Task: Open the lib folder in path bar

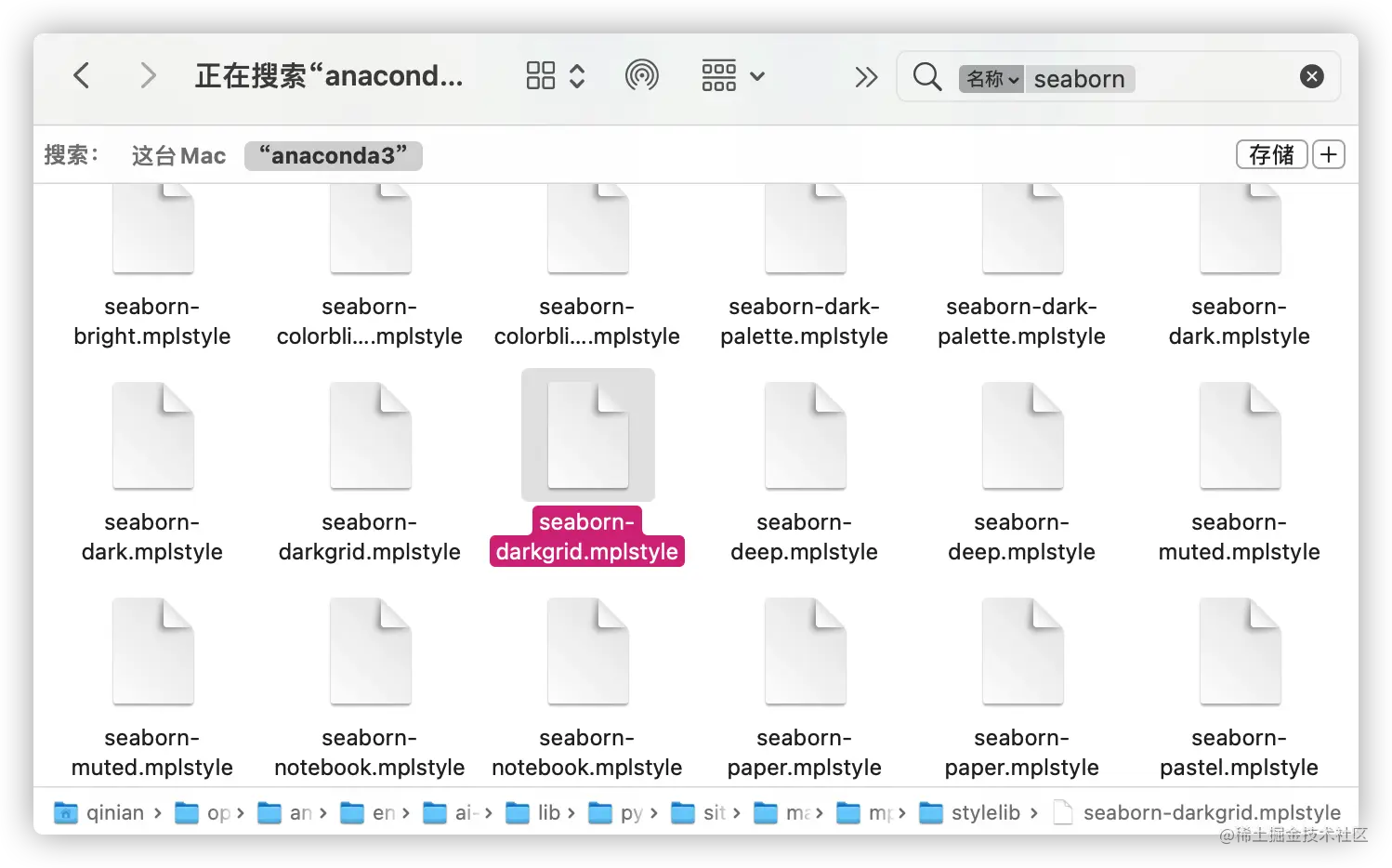Action: (x=533, y=813)
